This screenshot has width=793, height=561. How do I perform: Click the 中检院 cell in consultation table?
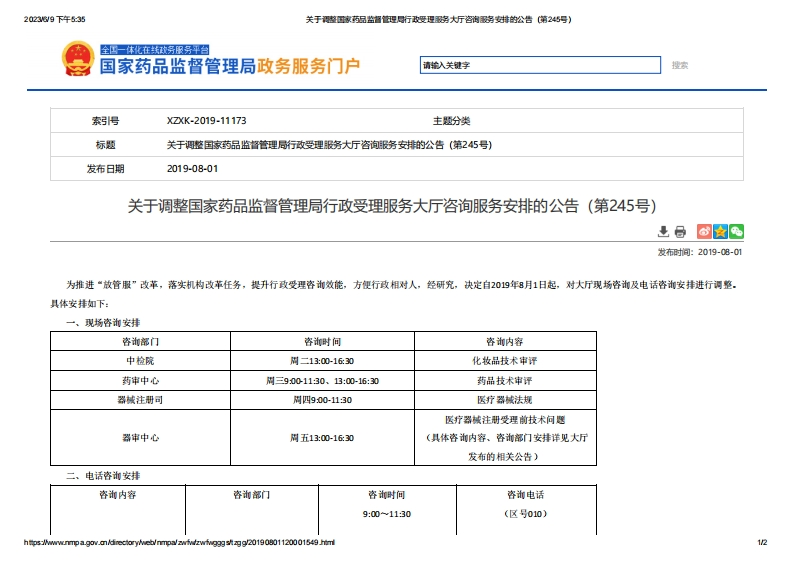tap(140, 361)
